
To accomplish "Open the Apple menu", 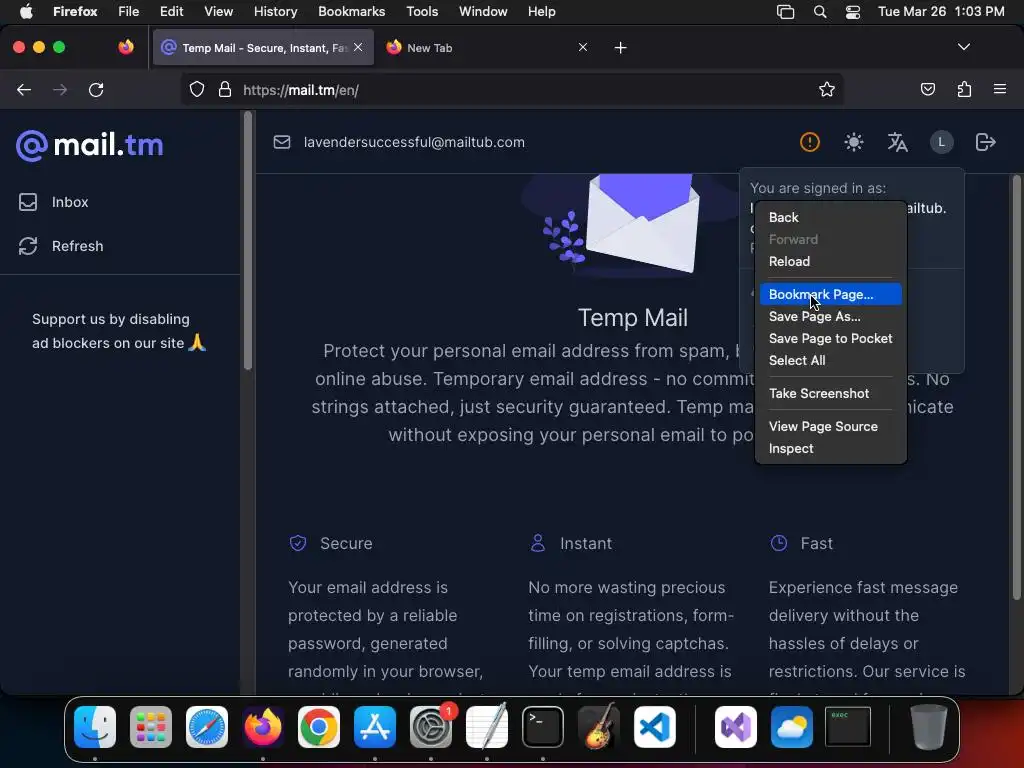I will point(26,11).
